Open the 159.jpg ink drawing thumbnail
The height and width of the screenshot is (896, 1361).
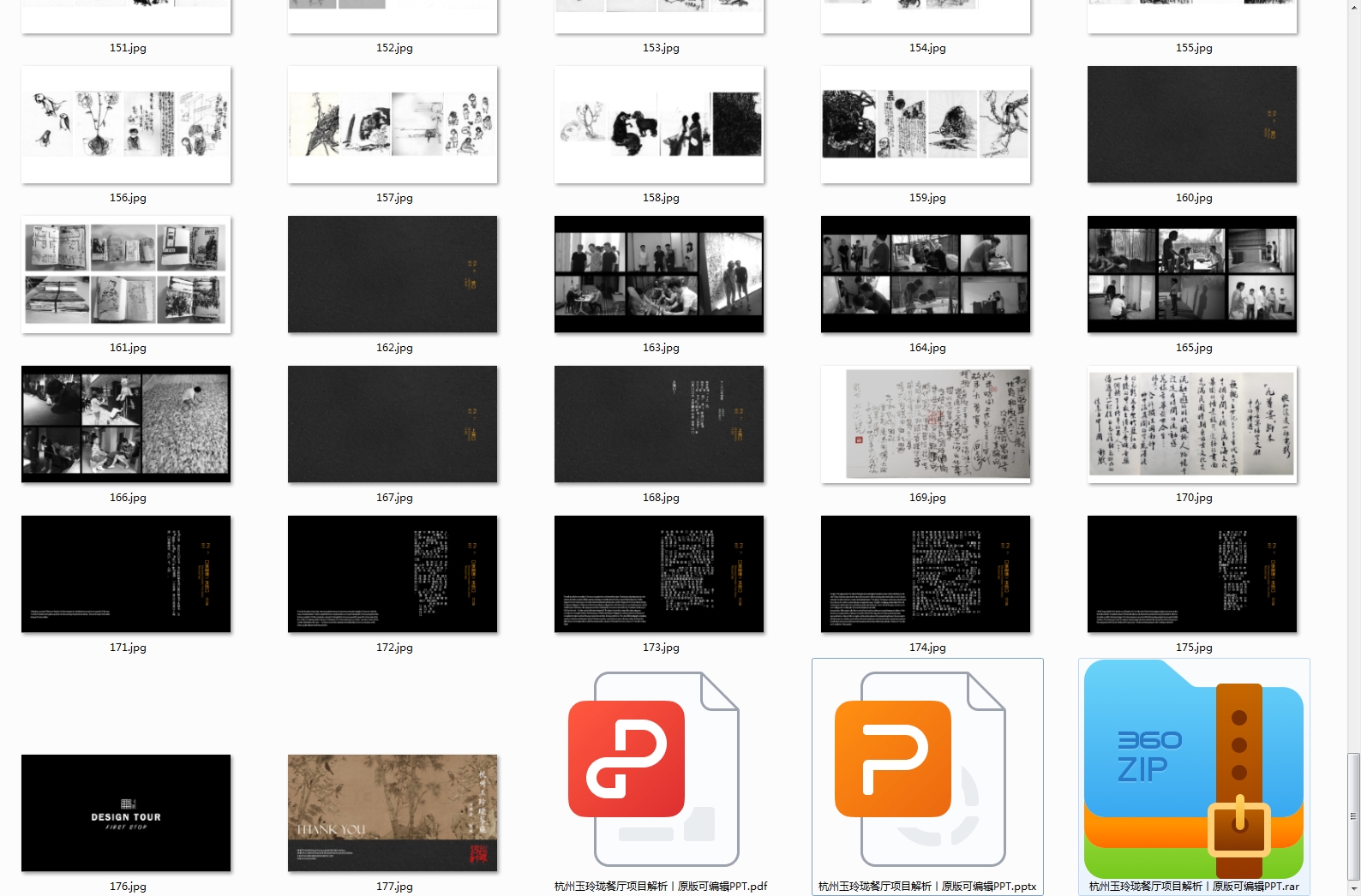926,124
